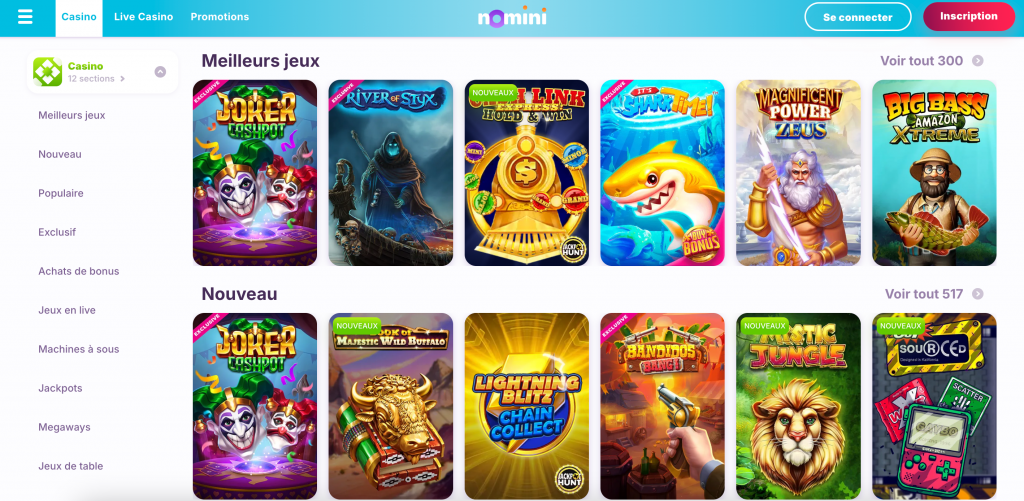Select the Casino tab in header
The width and height of the screenshot is (1024, 501).
click(x=79, y=18)
